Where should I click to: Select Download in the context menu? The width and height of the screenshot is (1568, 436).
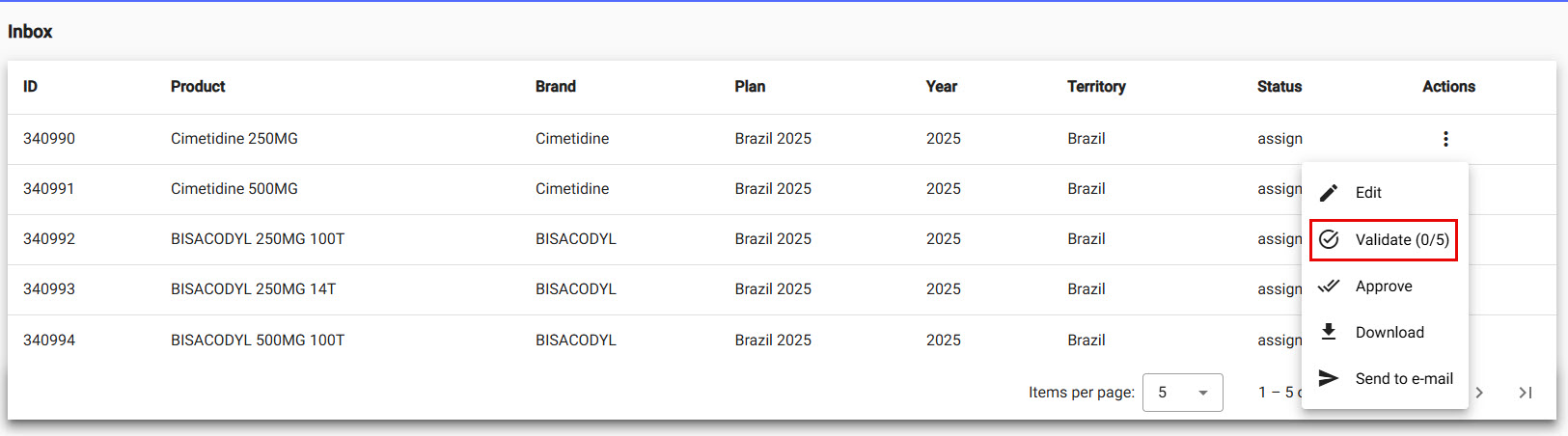tap(1389, 333)
